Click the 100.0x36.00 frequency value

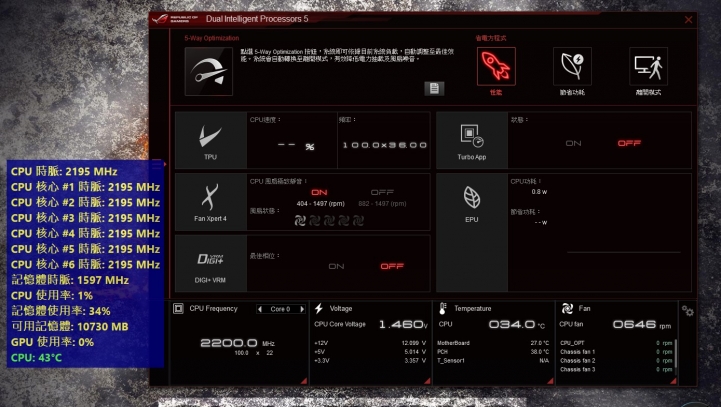[385, 145]
